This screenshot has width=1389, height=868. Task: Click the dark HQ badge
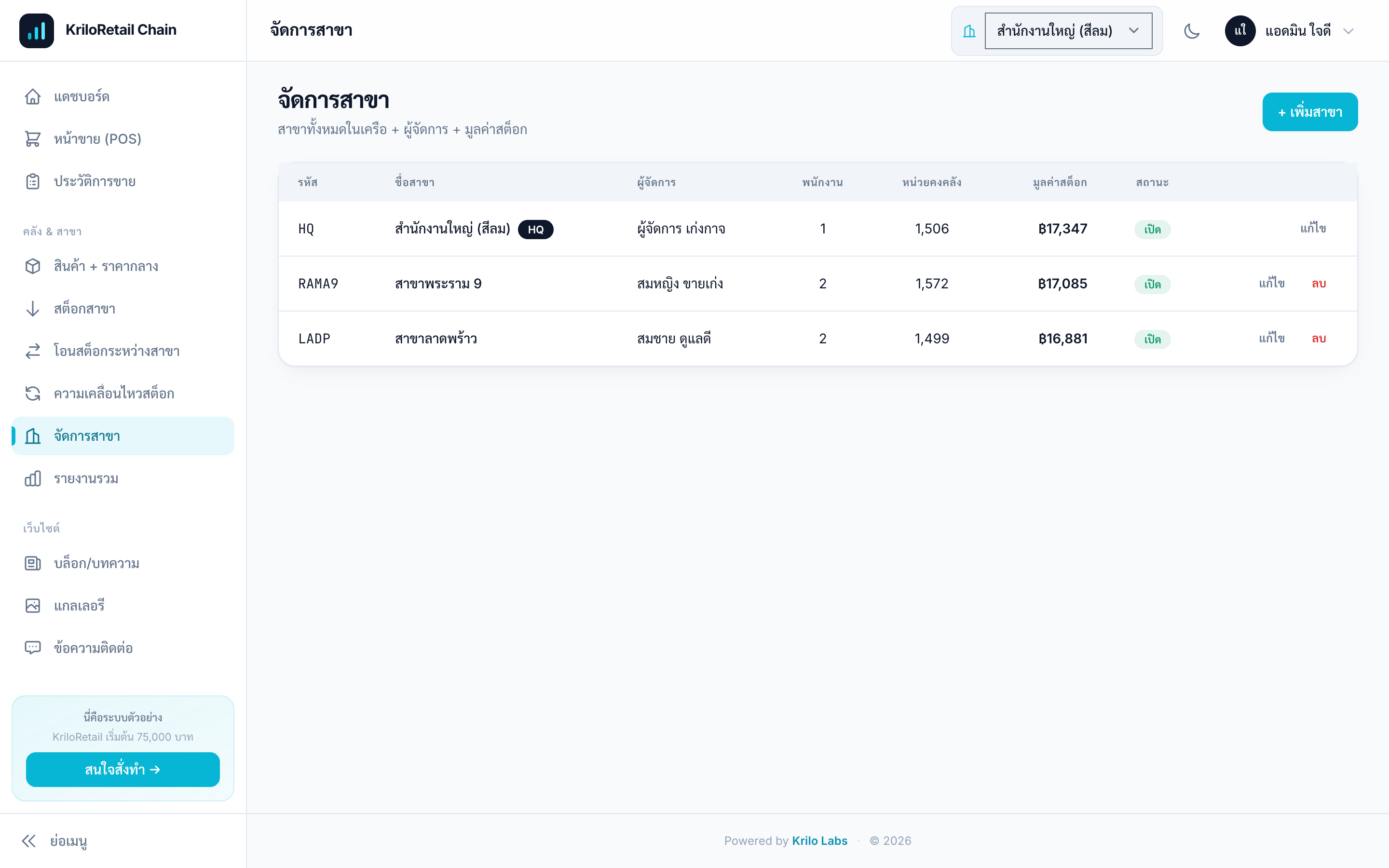(535, 230)
